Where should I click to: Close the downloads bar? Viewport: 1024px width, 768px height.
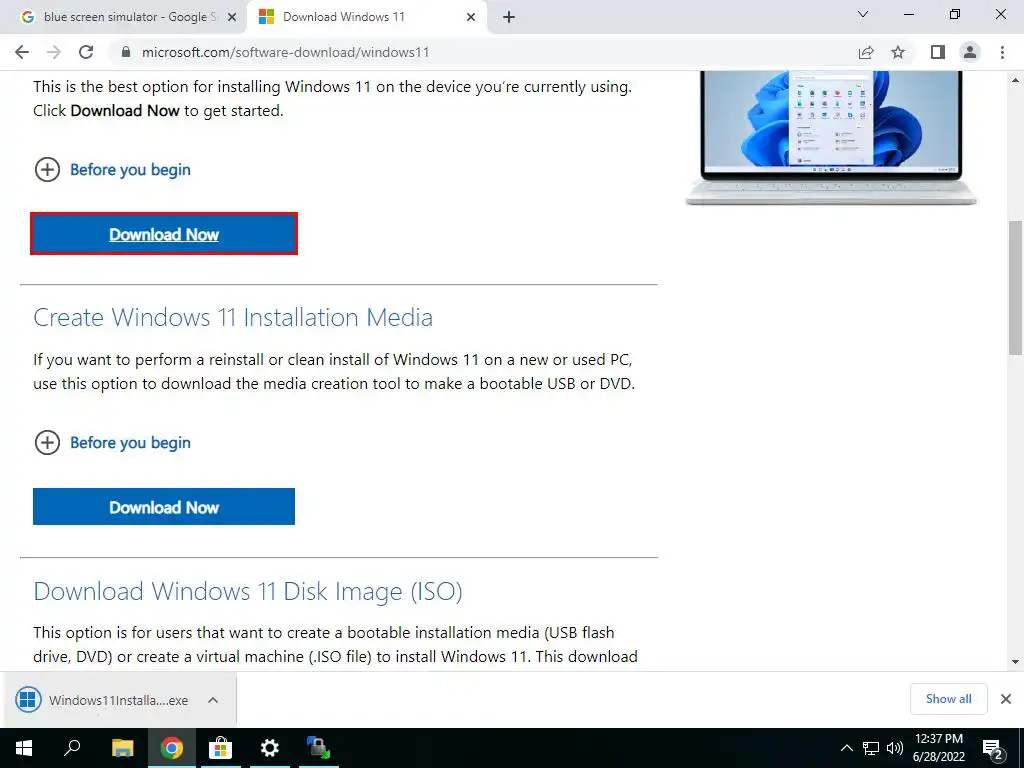[x=1006, y=699]
